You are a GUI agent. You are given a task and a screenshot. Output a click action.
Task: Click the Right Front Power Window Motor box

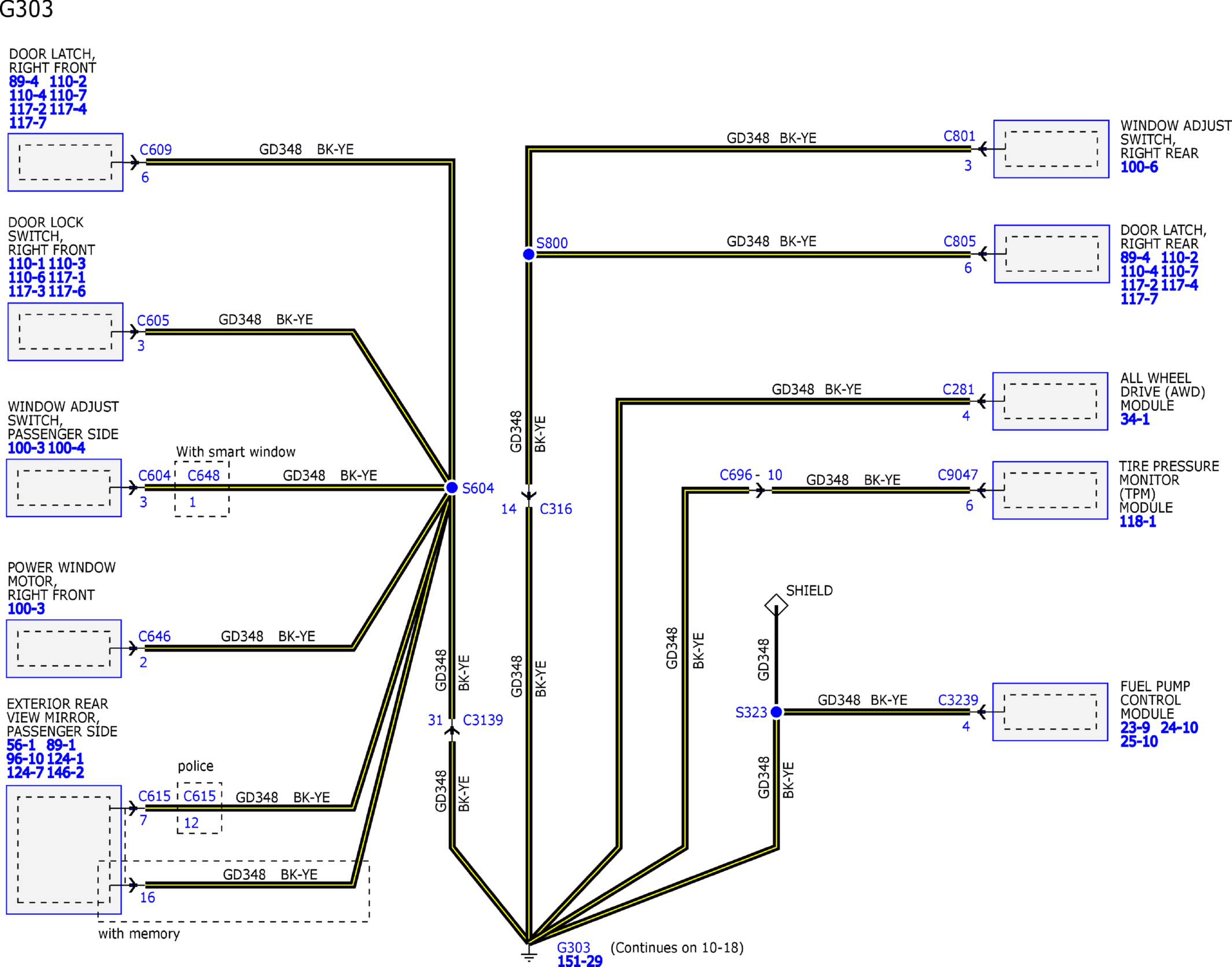point(64,648)
